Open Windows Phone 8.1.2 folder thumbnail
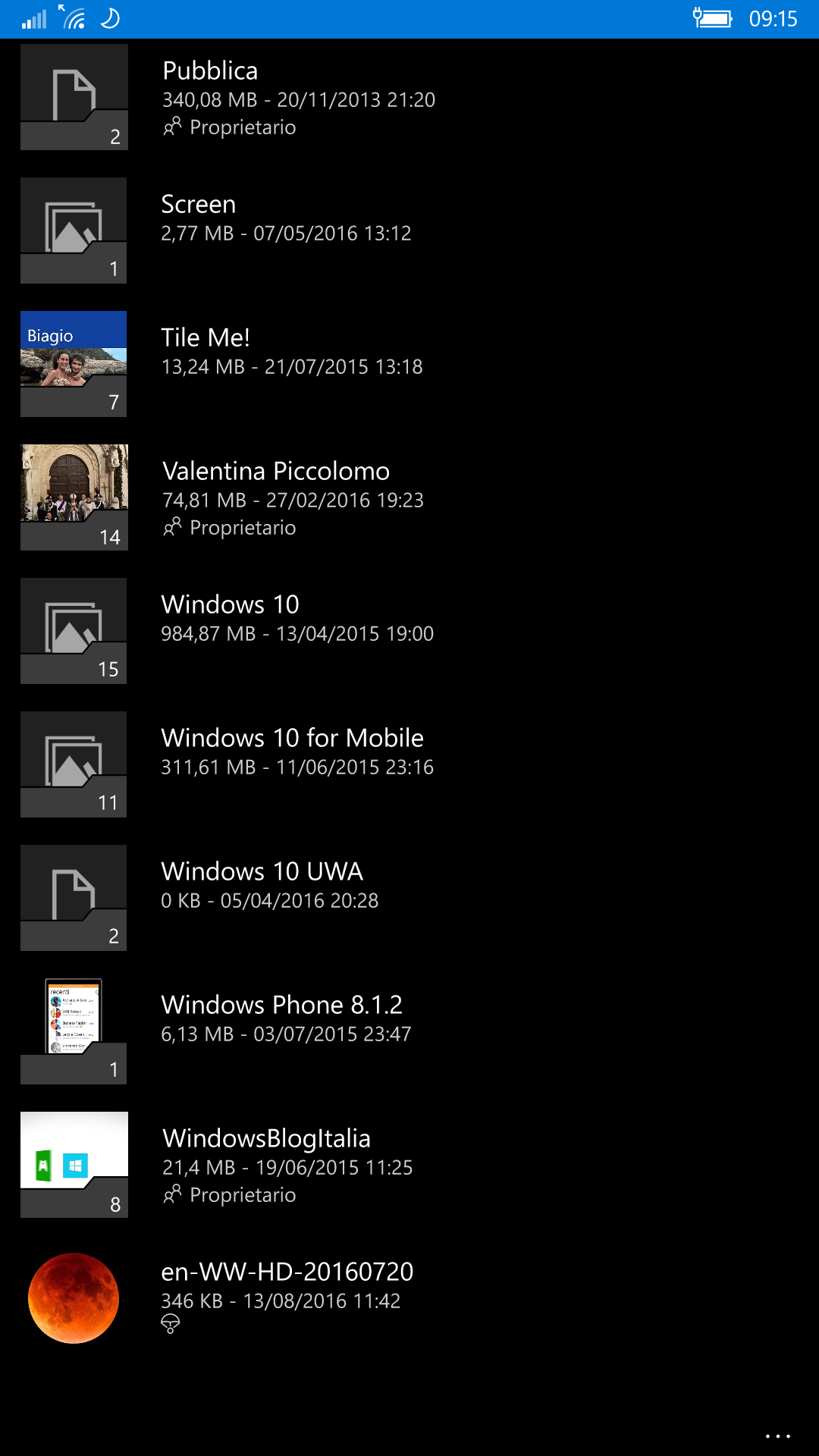 coord(74,1031)
